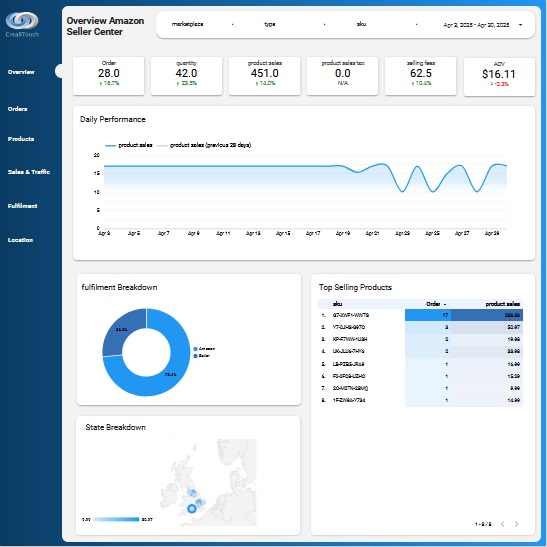
Task: Select the AOV $16.11 scorecard
Action: [x=499, y=77]
